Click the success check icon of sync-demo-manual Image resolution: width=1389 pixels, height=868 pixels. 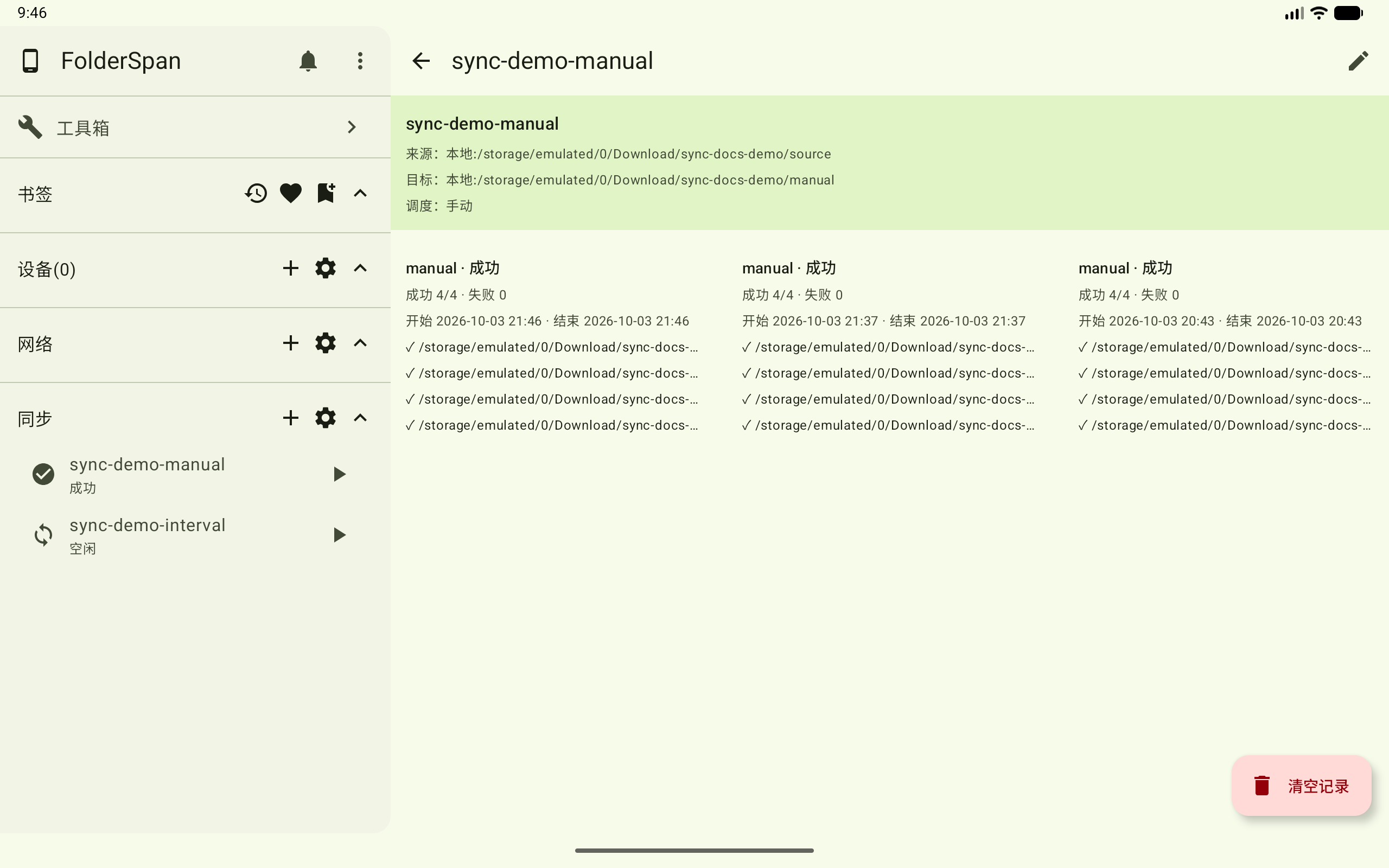pyautogui.click(x=43, y=474)
